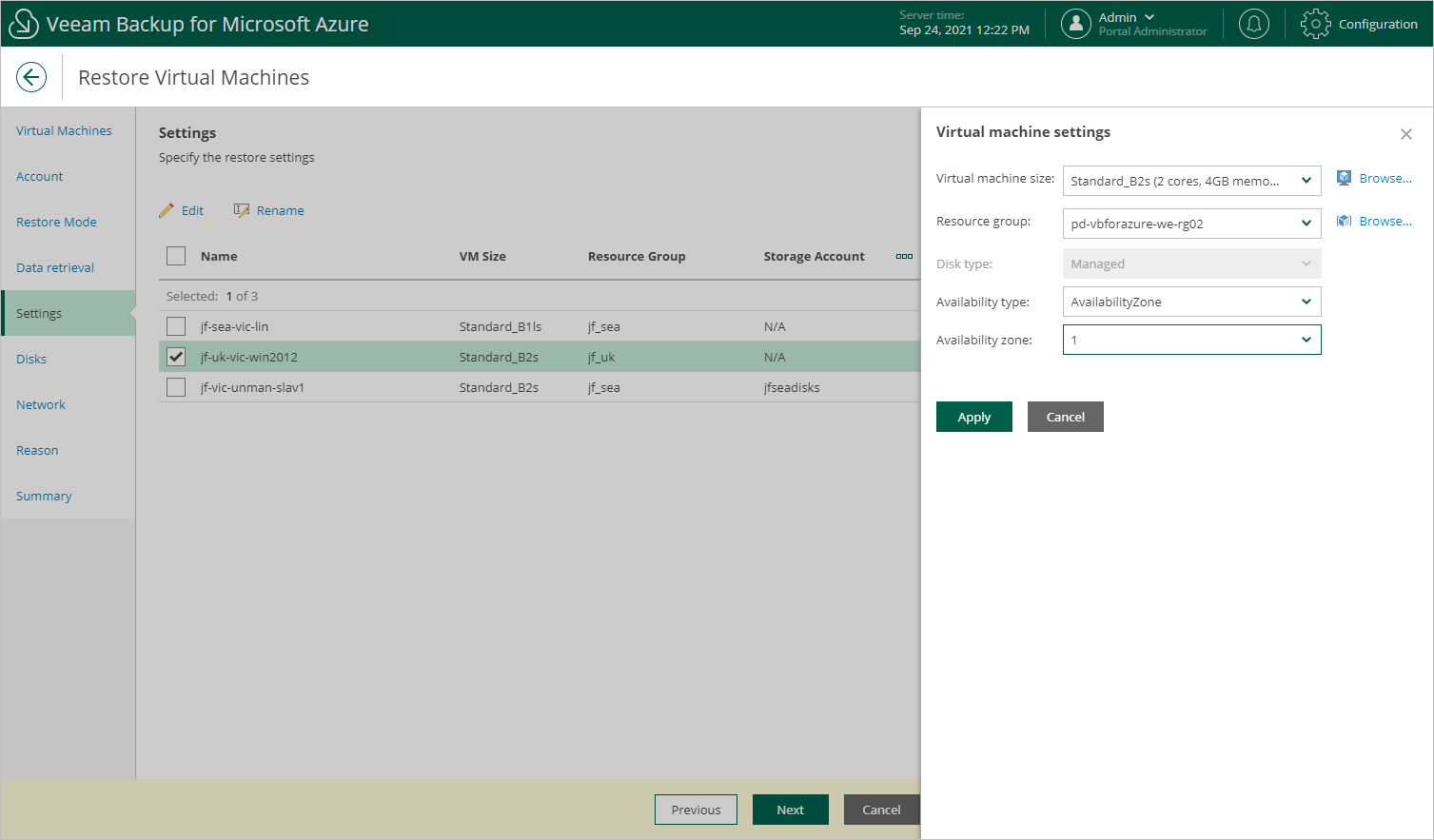Go to the Summary step
Screen dimensions: 1434x840
click(44, 496)
